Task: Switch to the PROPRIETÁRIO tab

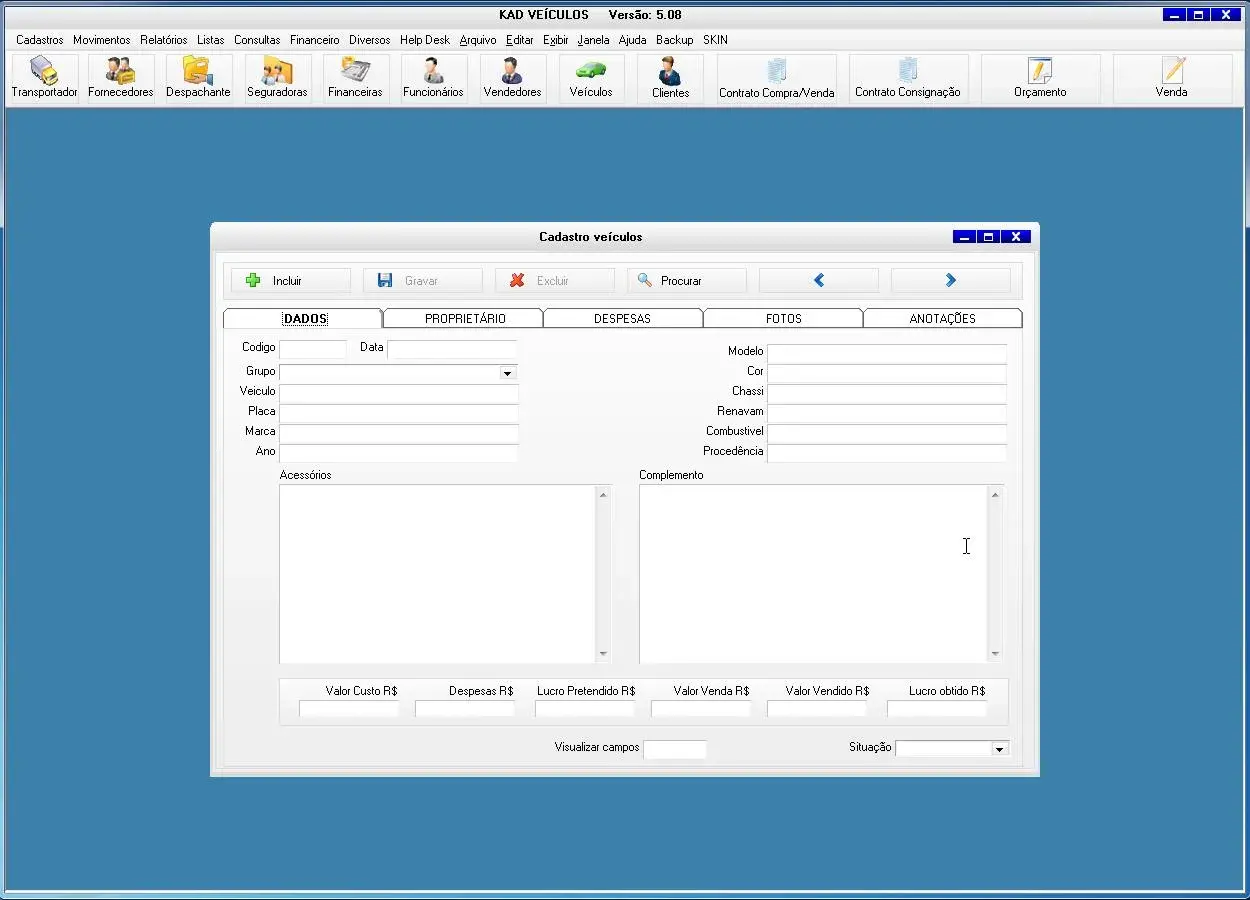Action: click(x=464, y=319)
